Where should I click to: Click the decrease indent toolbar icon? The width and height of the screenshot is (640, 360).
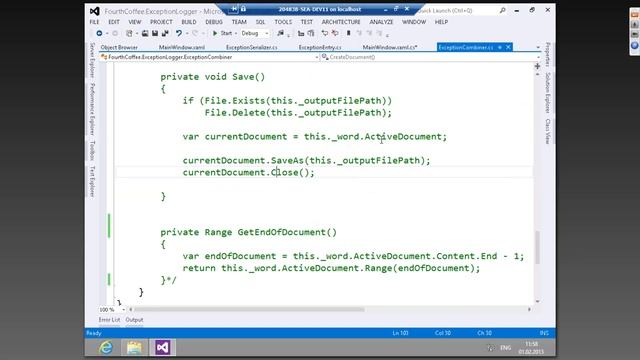pyautogui.click(x=301, y=33)
